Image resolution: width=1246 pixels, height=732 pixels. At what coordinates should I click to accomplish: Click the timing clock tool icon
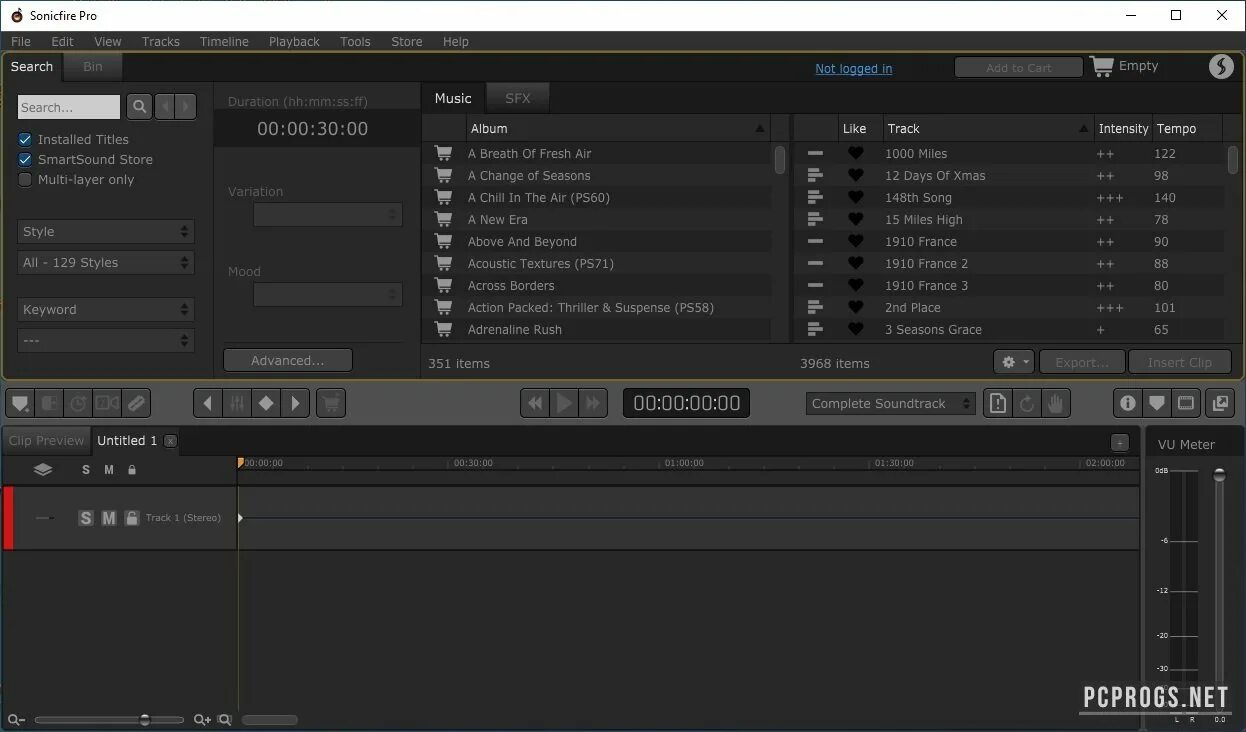coord(78,403)
